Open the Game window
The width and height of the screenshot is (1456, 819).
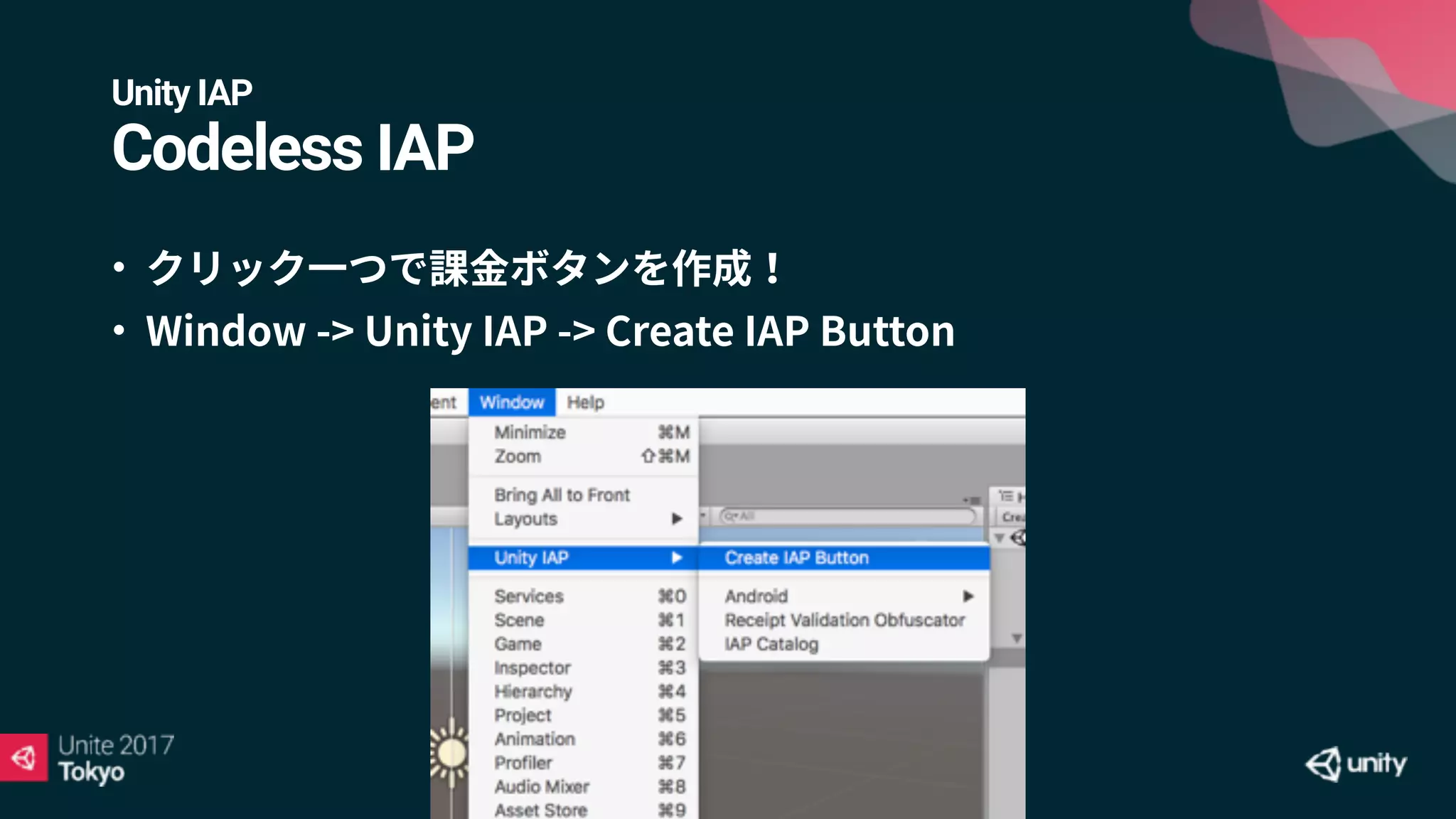click(584, 644)
